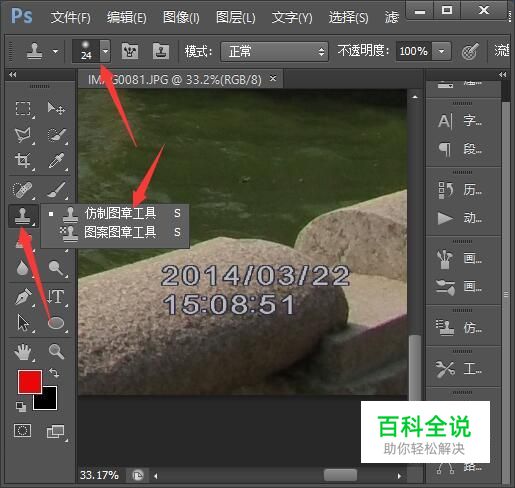Image resolution: width=515 pixels, height=488 pixels.
Task: Select the Path Selection arrow tool
Action: (23, 323)
